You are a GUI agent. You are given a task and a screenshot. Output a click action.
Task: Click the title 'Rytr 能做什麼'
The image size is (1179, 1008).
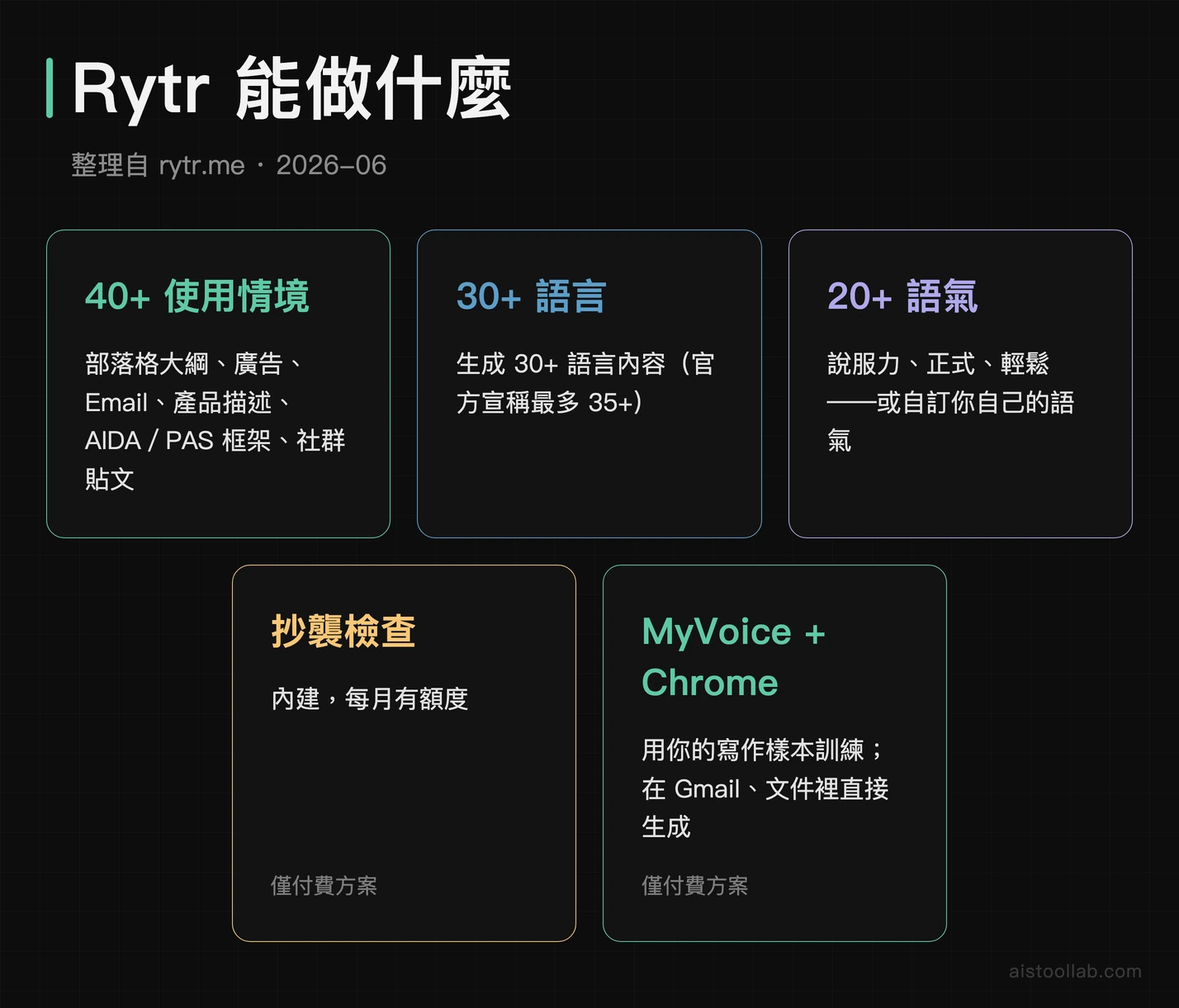[291, 89]
